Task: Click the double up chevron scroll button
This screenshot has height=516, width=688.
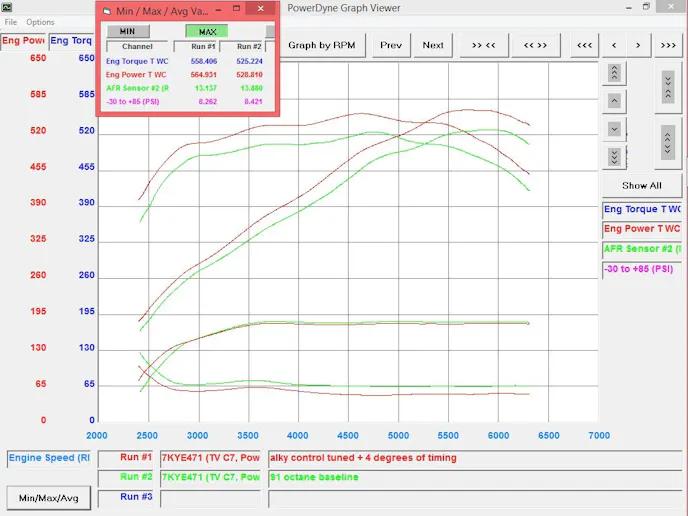Action: click(x=615, y=73)
